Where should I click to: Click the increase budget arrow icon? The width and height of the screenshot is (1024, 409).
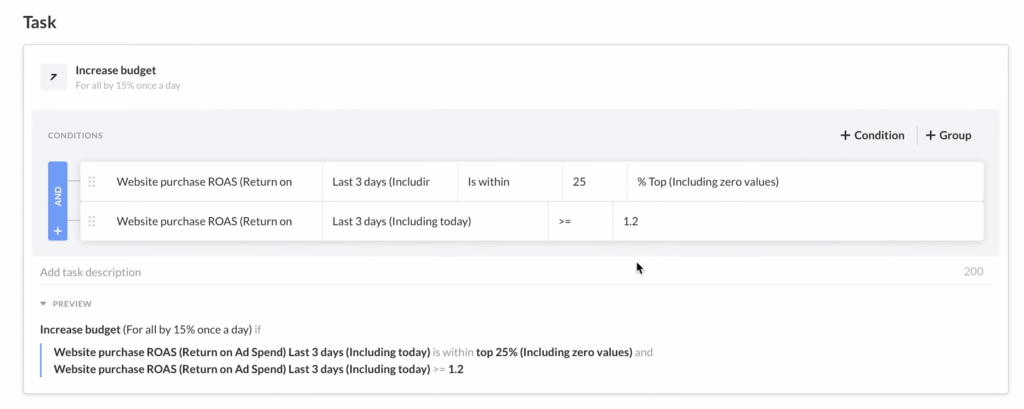tap(53, 77)
